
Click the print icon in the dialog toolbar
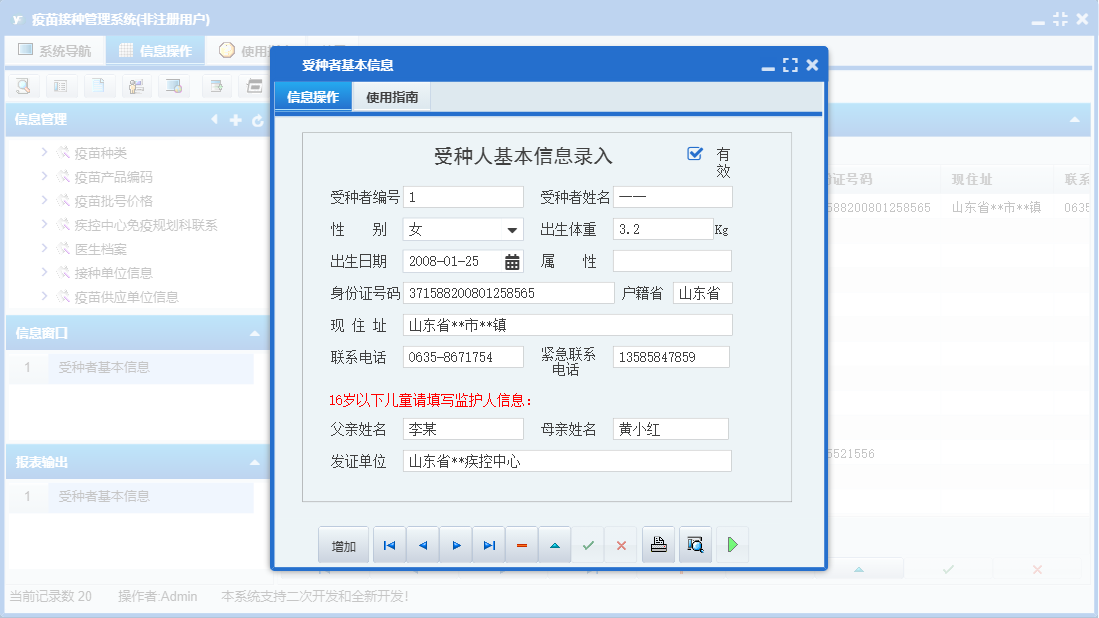[658, 544]
